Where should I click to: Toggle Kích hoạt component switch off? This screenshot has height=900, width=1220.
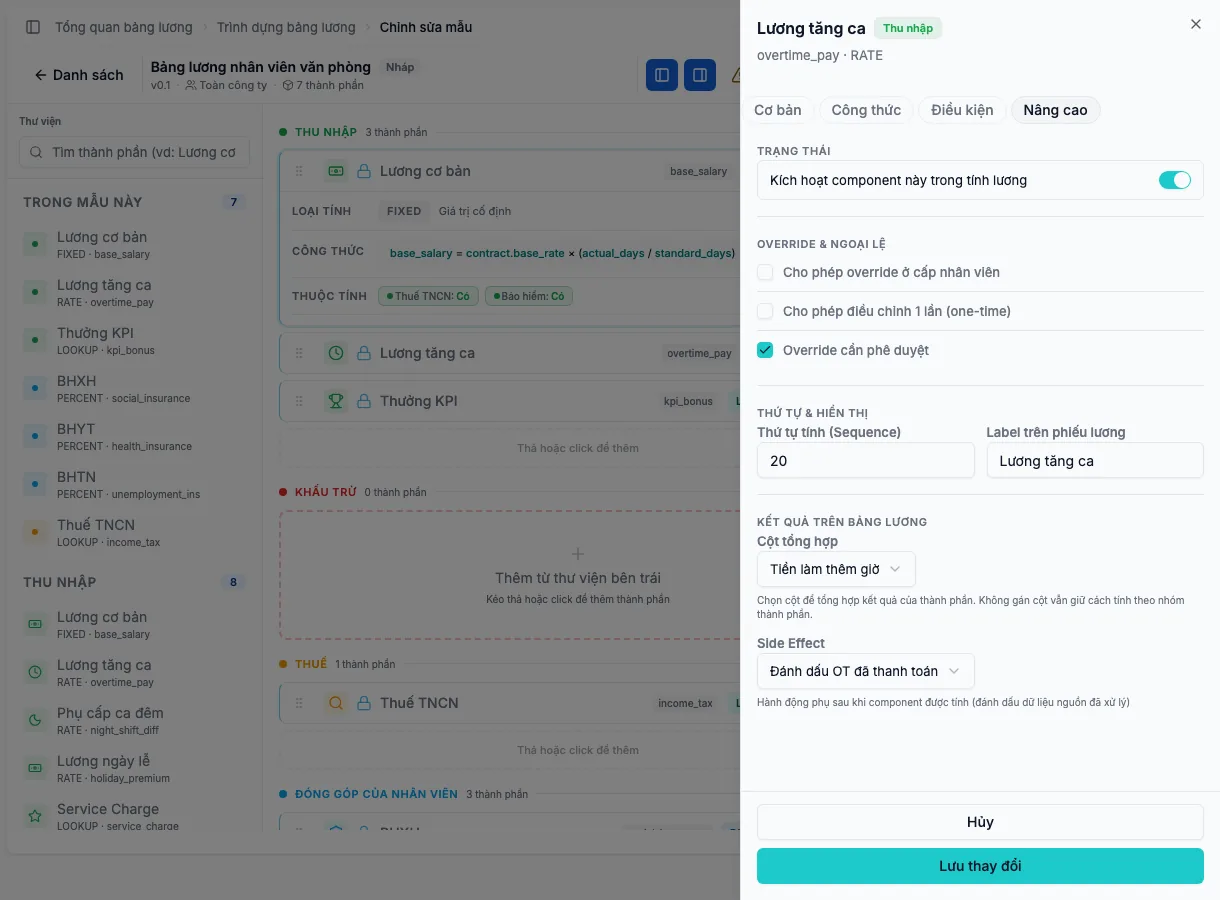click(1175, 180)
